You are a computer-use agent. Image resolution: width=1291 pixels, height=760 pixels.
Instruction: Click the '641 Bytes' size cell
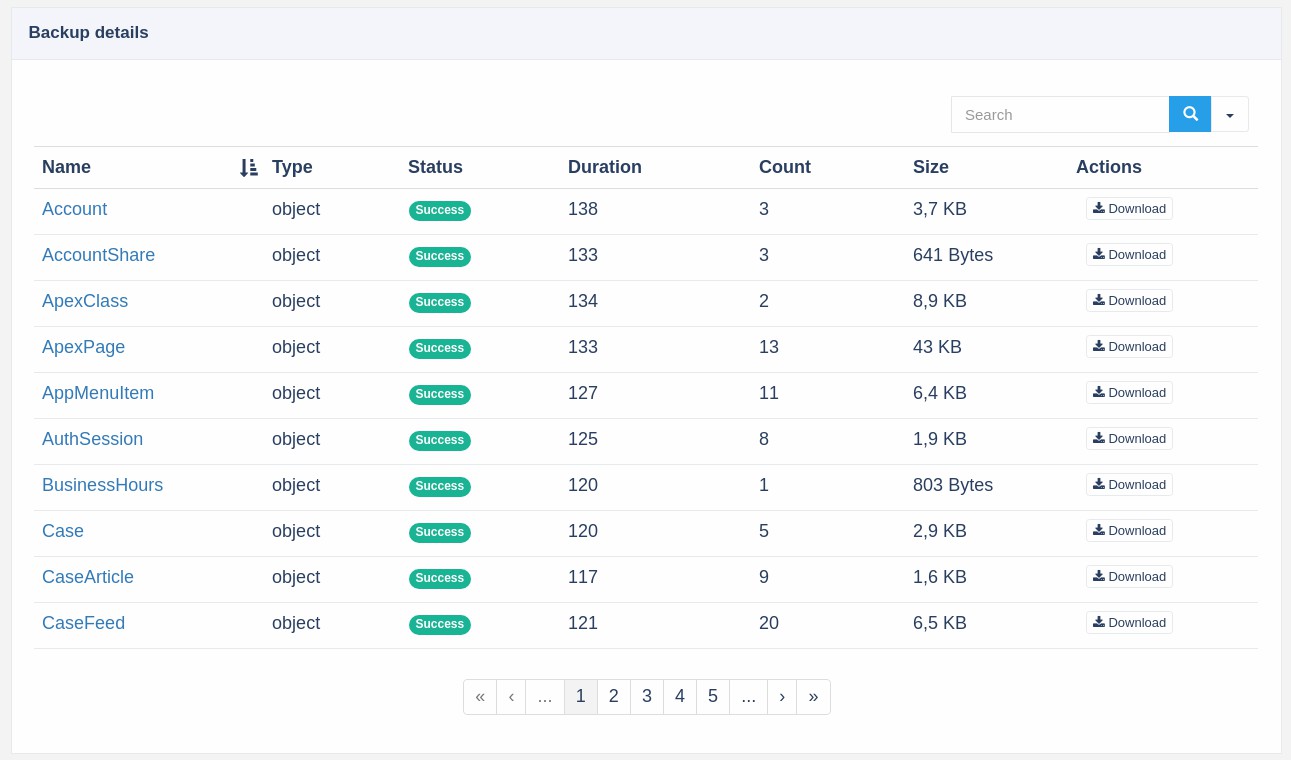pos(953,255)
